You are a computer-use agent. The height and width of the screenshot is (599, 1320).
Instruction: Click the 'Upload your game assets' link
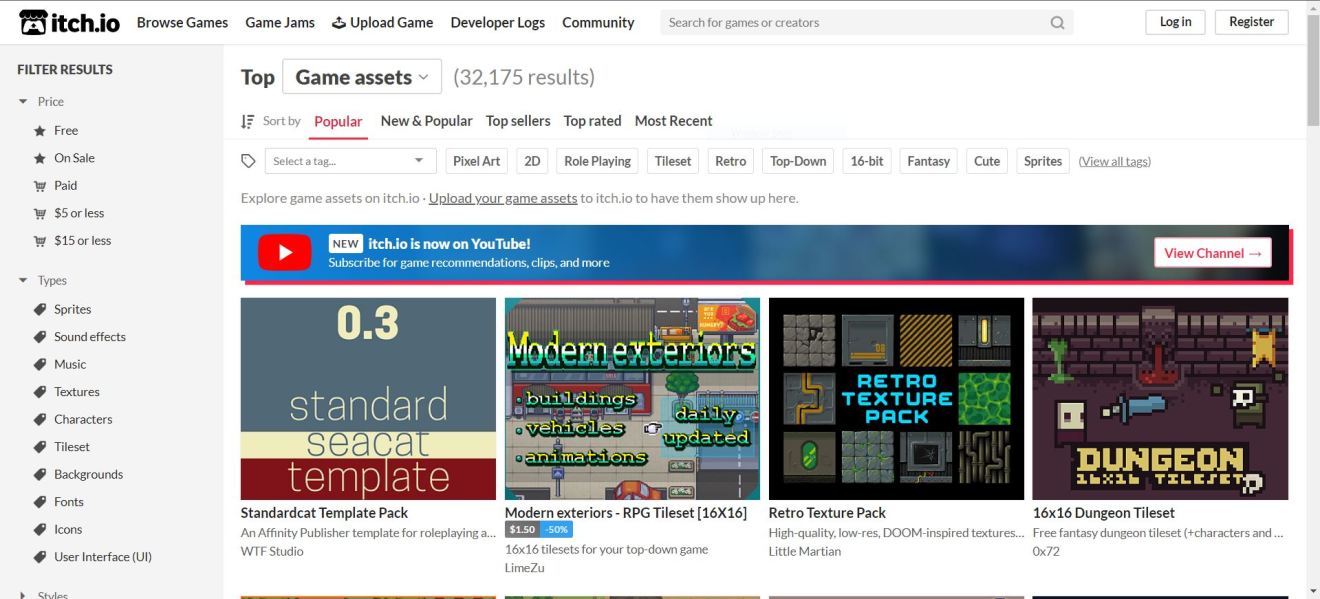pos(503,197)
